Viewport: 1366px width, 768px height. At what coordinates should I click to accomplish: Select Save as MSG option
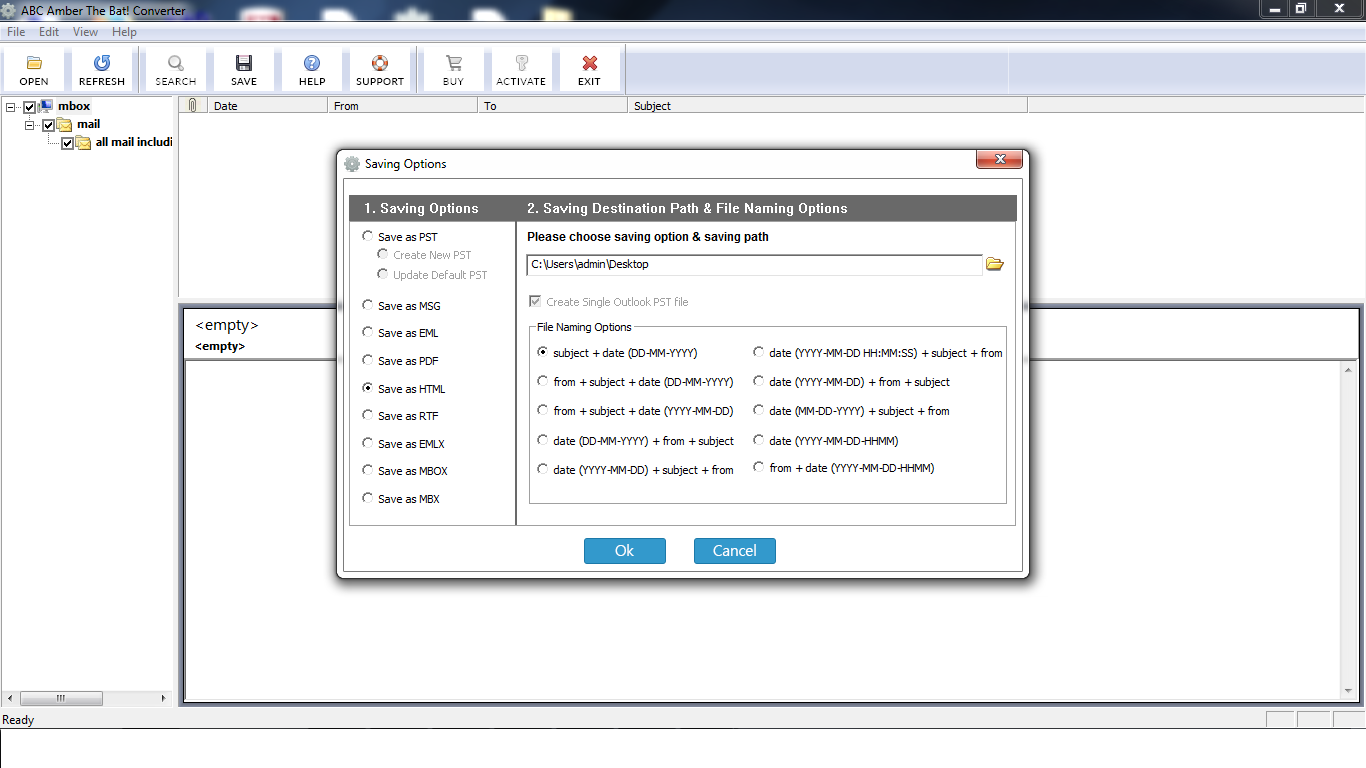(401, 306)
